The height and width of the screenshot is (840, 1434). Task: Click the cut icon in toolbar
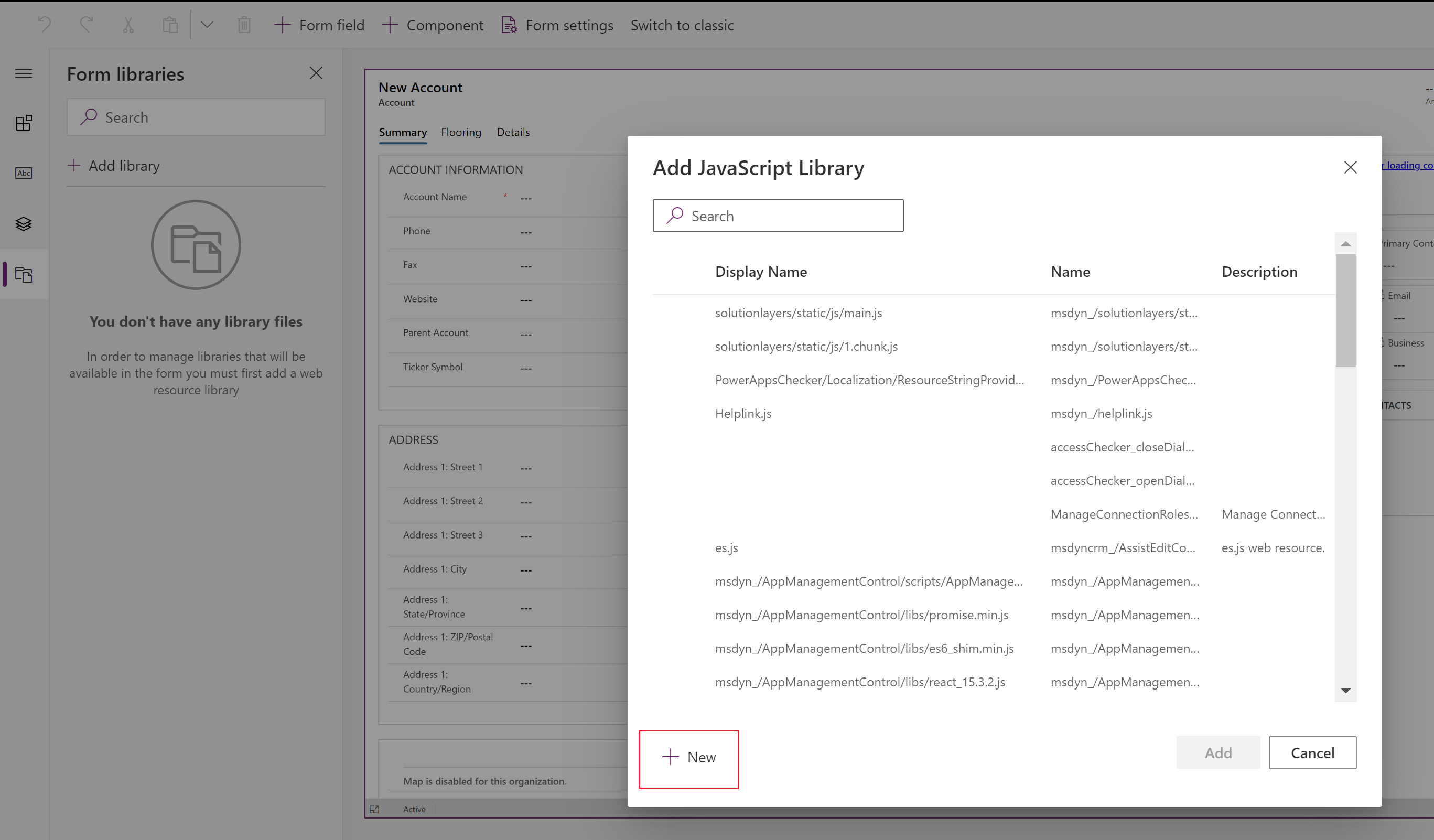tap(127, 24)
